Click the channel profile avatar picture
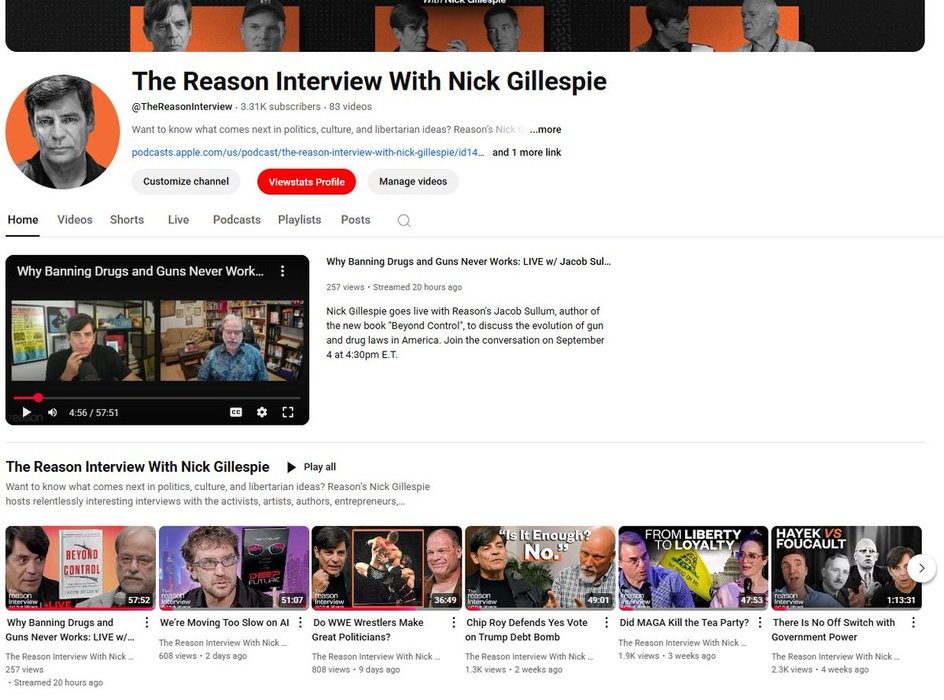 pyautogui.click(x=63, y=132)
